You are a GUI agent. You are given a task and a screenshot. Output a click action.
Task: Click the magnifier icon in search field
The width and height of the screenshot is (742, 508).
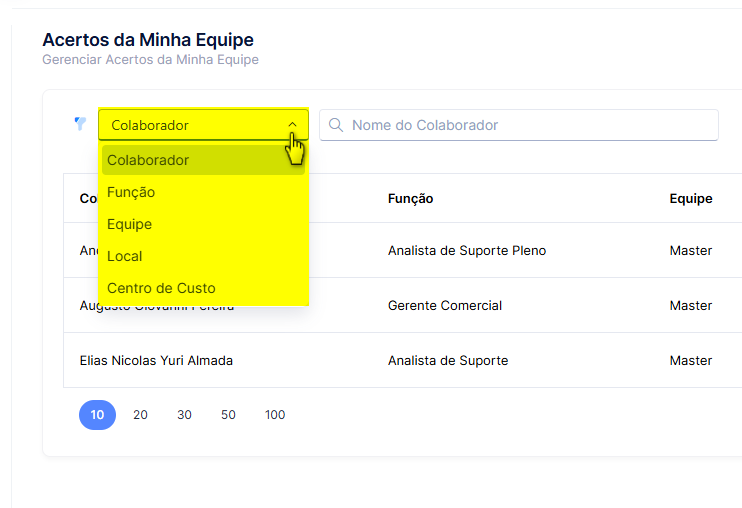[x=336, y=125]
